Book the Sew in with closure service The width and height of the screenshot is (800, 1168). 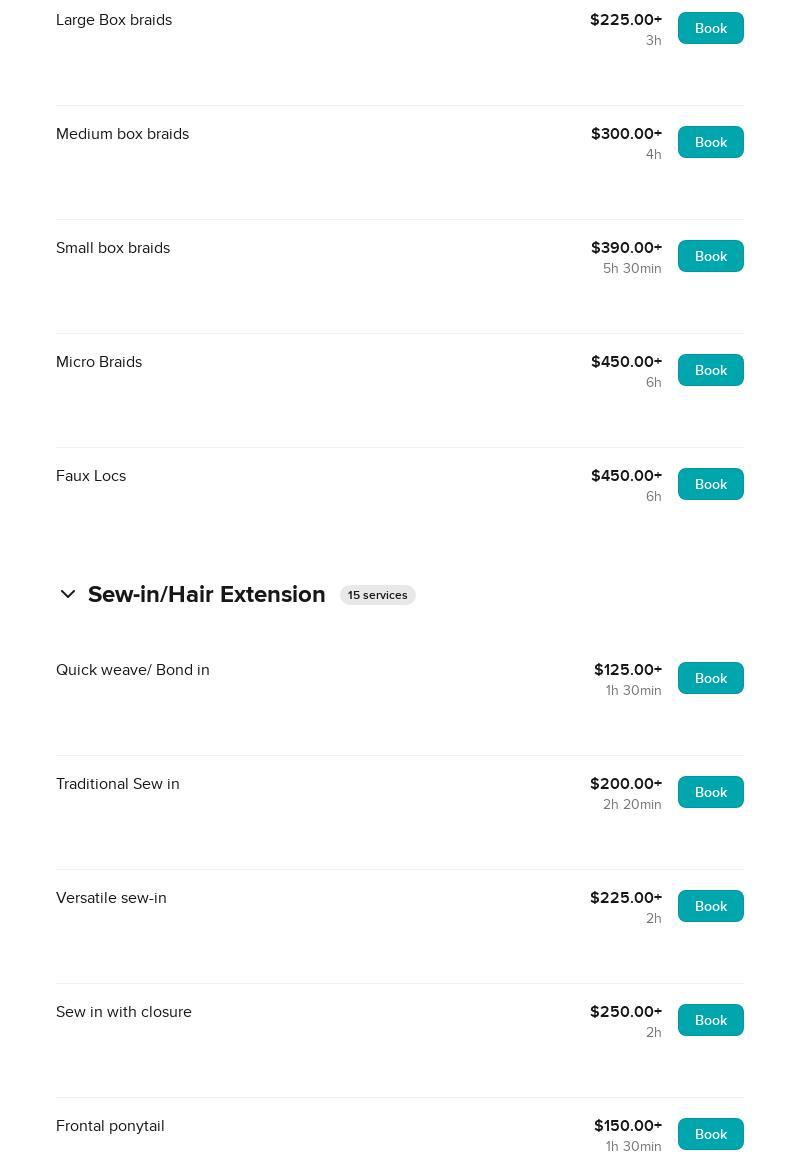[710, 1020]
